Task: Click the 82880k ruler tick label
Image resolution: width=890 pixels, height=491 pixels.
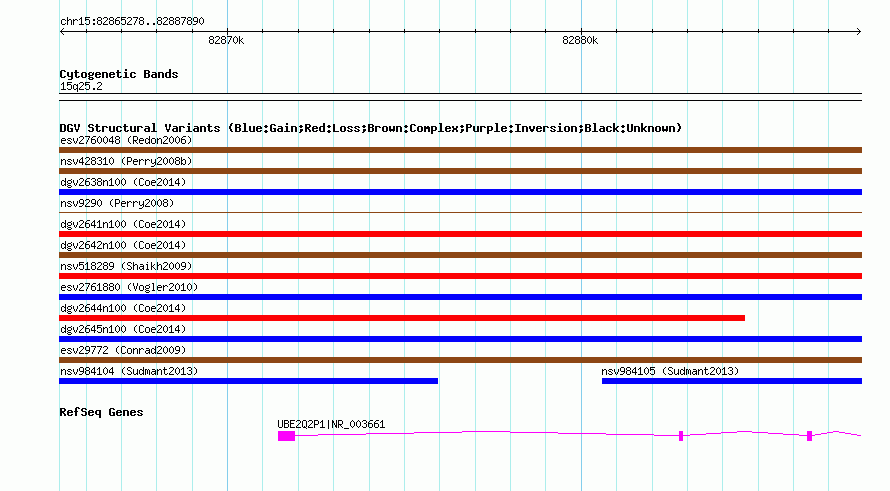Action: coord(580,40)
